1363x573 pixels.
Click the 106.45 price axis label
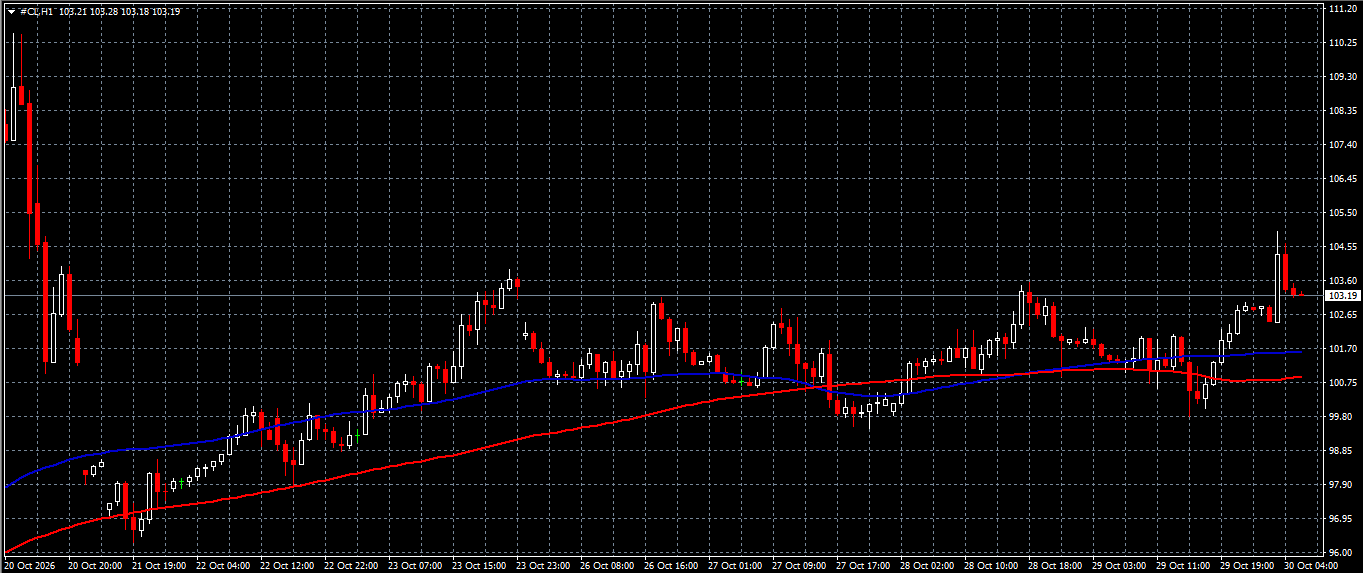pyautogui.click(x=1341, y=178)
